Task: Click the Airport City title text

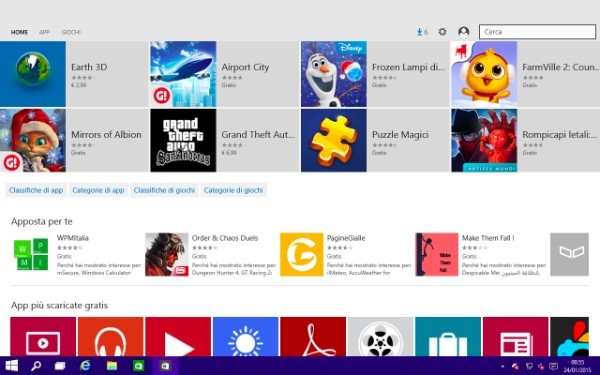Action: (245, 67)
